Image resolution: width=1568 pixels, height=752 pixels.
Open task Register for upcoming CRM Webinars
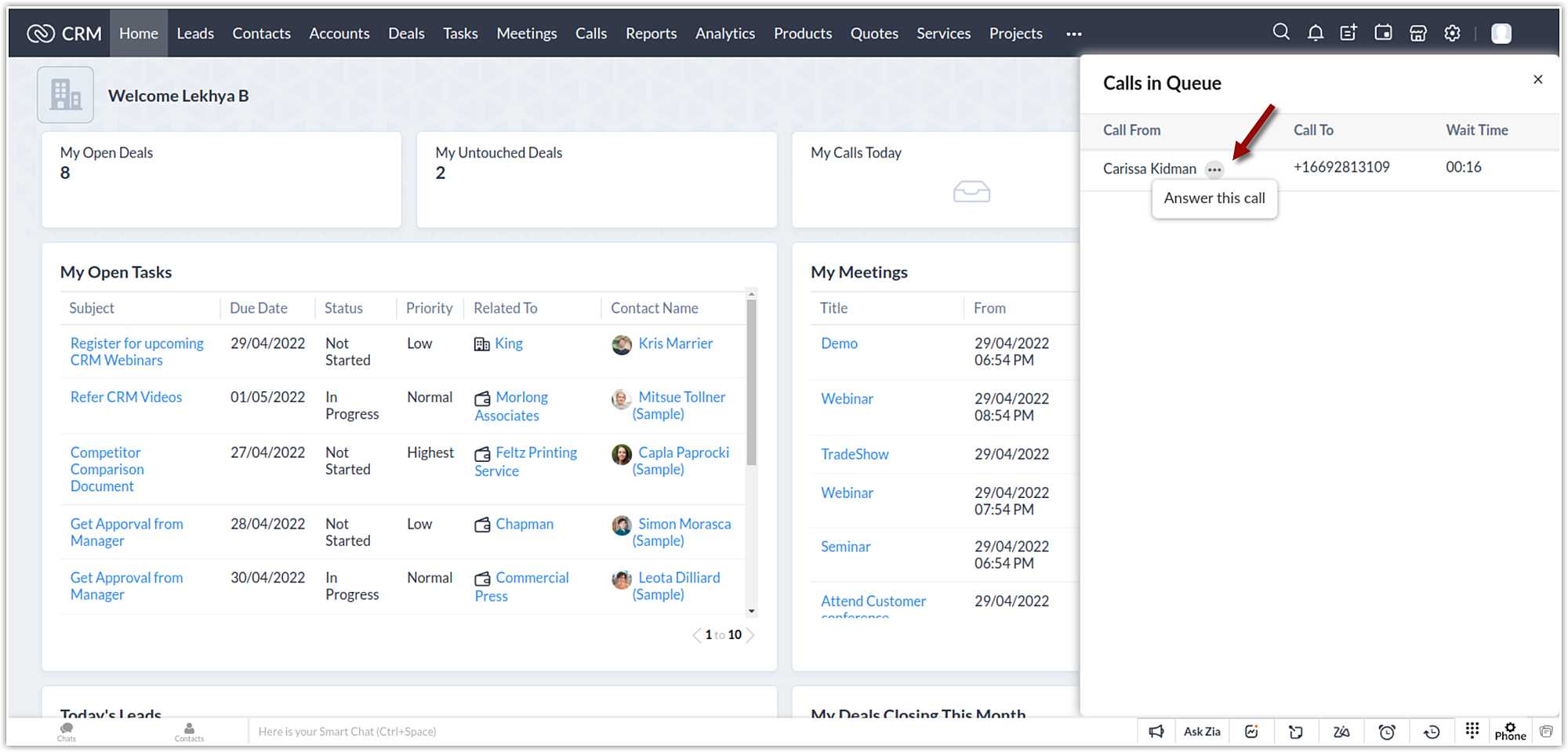[137, 352]
